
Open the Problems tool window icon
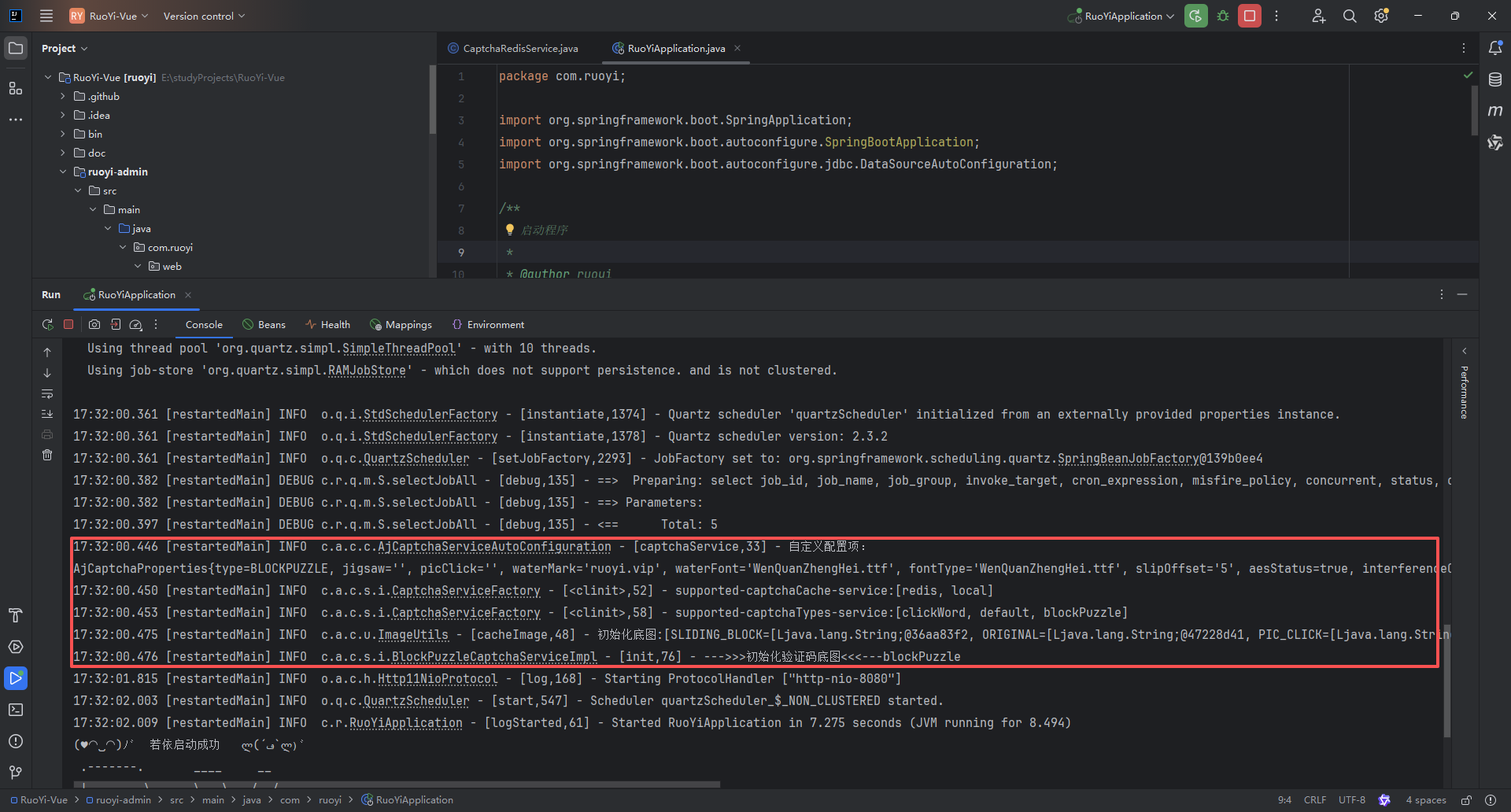point(16,741)
